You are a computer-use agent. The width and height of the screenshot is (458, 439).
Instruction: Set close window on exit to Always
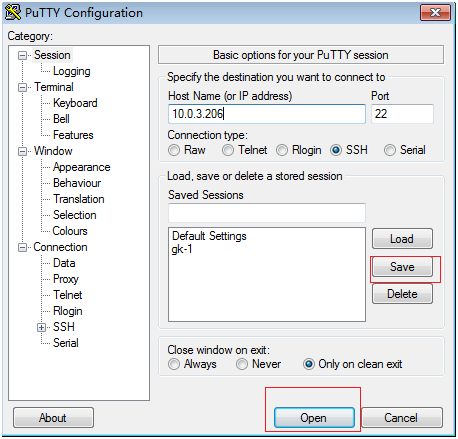[174, 364]
